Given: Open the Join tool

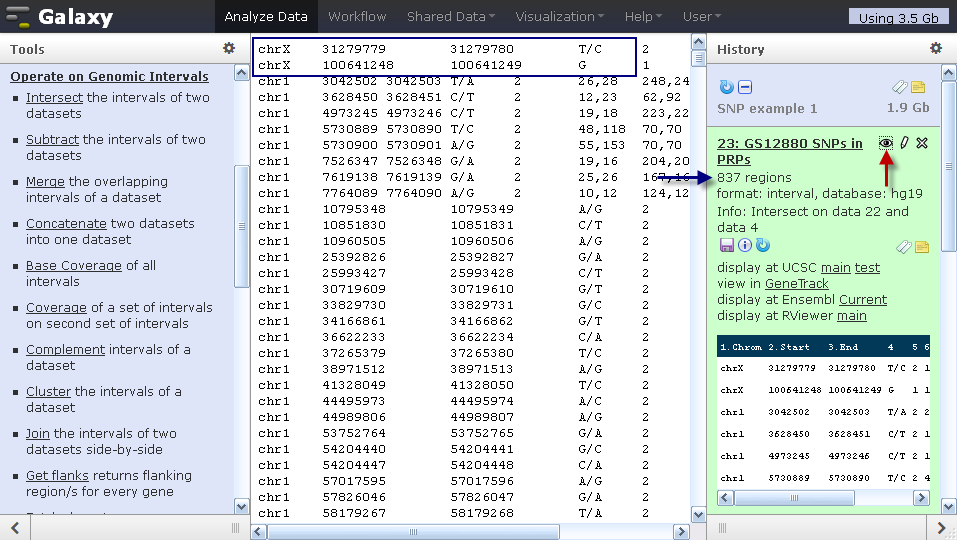Looking at the screenshot, I should (x=37, y=434).
